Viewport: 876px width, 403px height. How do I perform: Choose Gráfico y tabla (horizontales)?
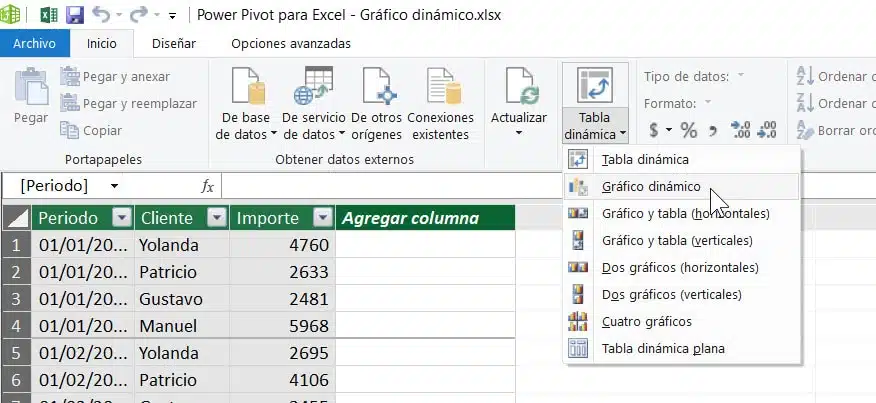pyautogui.click(x=682, y=214)
